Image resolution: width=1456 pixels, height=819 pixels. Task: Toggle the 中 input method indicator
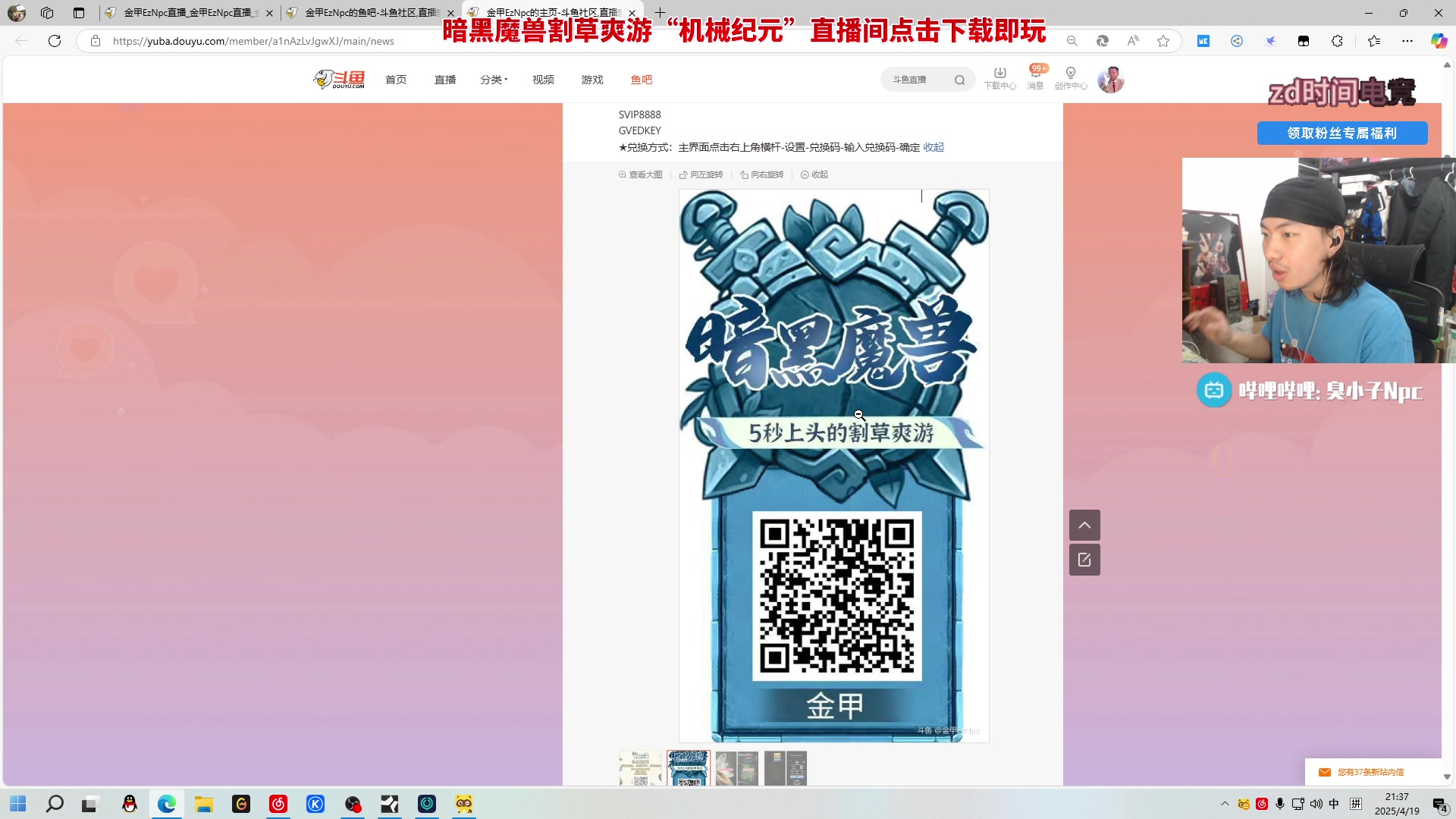[x=1334, y=804]
